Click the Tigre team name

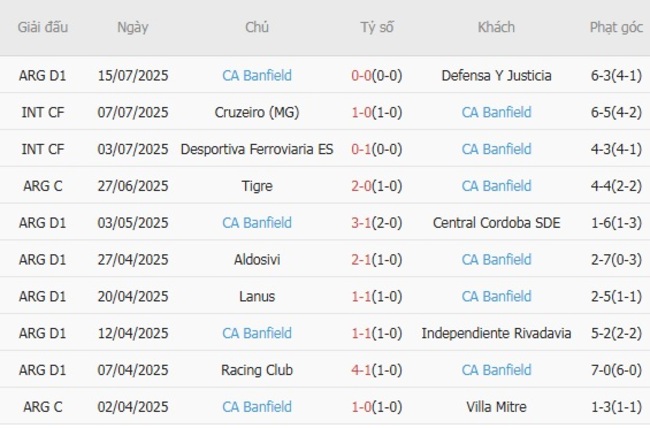pos(257,186)
